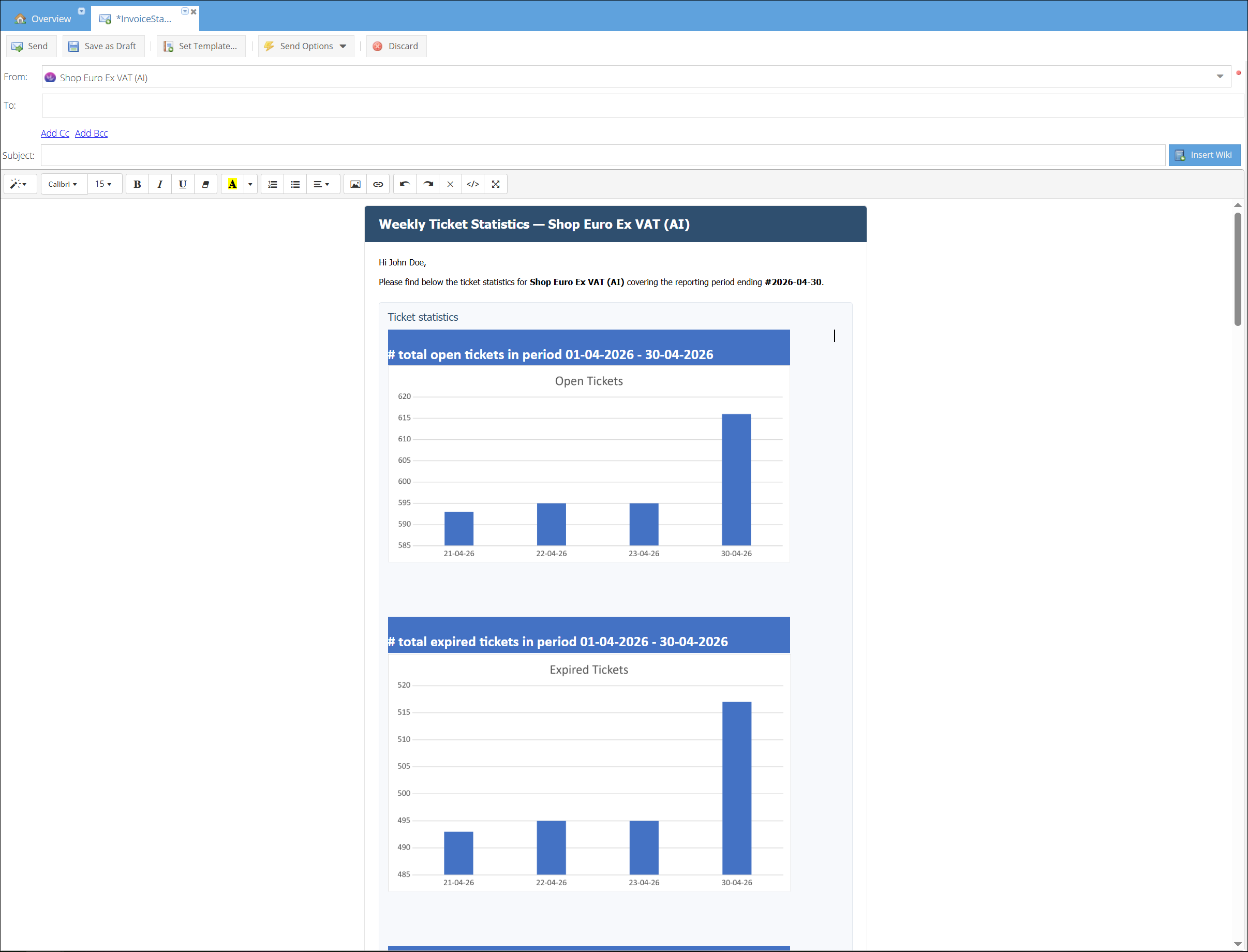This screenshot has height=952, width=1248.
Task: Click the 'Ticket statistics' section heading
Action: pyautogui.click(x=423, y=317)
